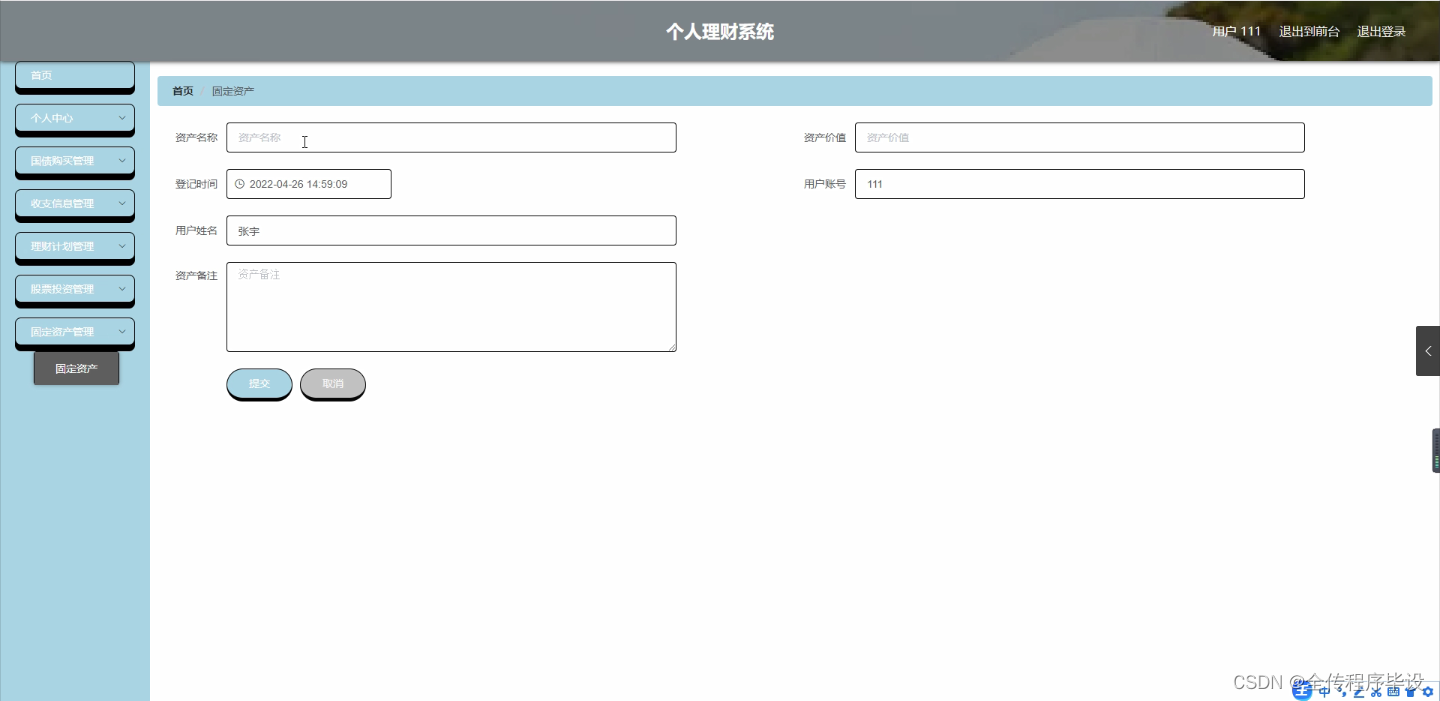Viewport: 1440px width, 701px height.
Task: Toggle Chinese/English input with the 中 icon
Action: (x=1324, y=691)
